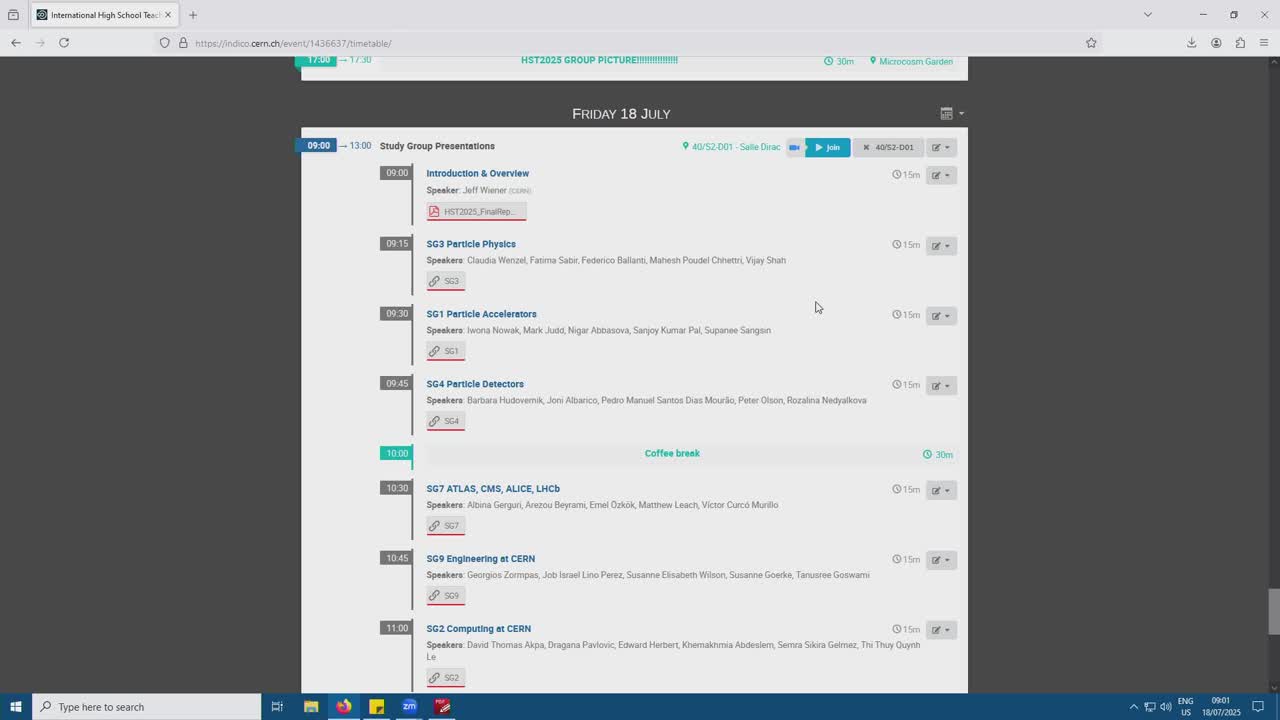Click the Study Group Presentations title
This screenshot has height=720, width=1280.
(x=437, y=146)
